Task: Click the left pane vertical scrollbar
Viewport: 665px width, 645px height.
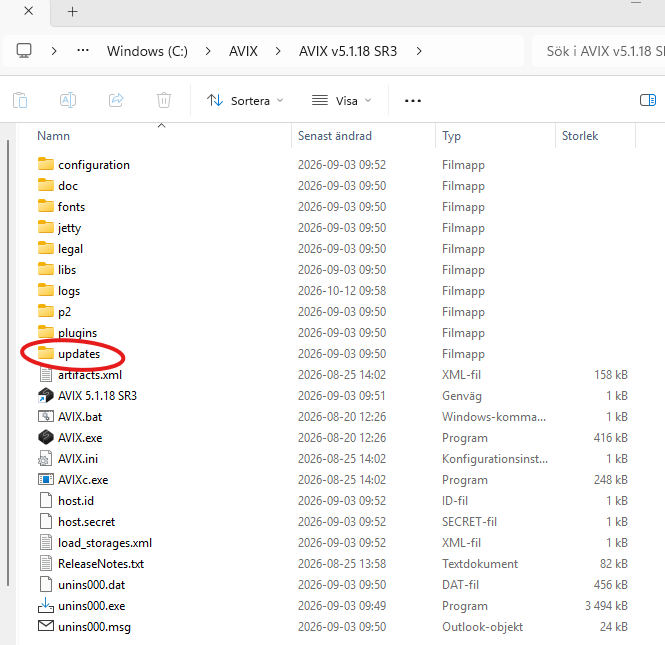Action: click(x=8, y=363)
